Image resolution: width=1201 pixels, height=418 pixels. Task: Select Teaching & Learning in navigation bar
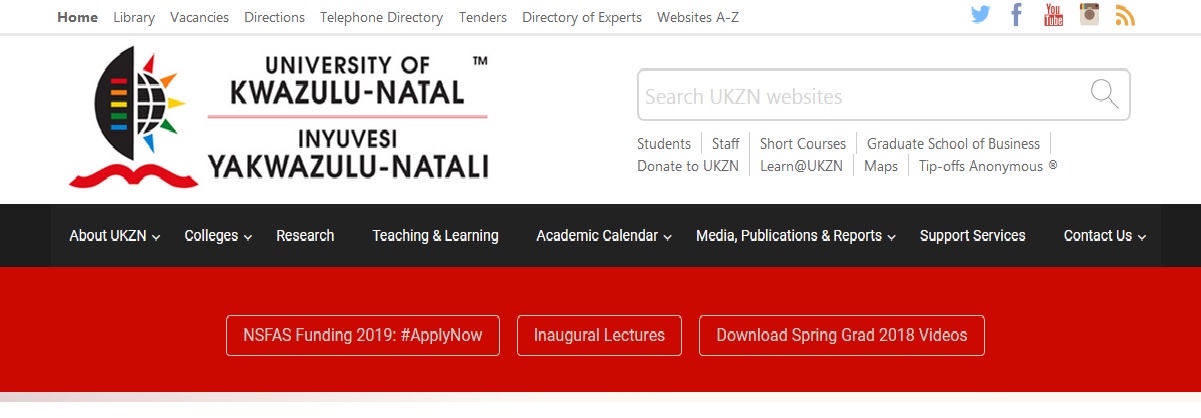tap(435, 236)
